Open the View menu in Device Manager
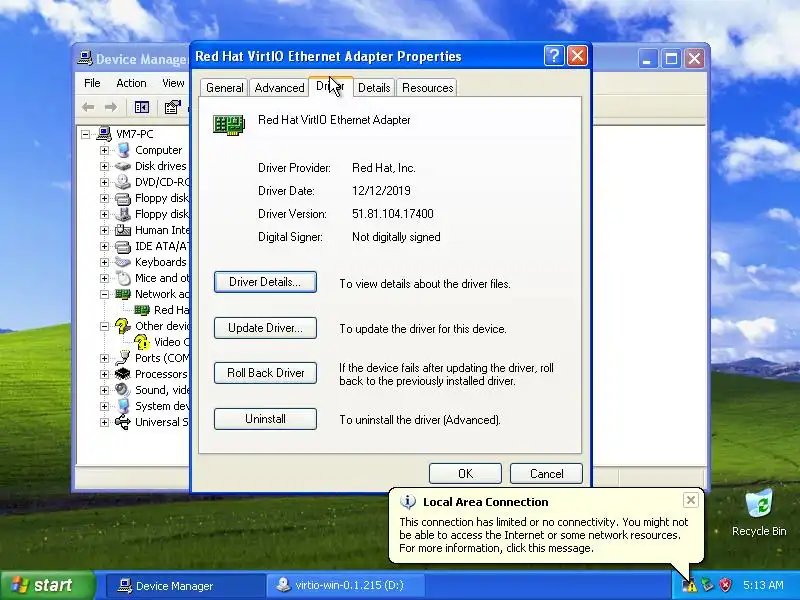Screen dimensions: 800x600 (x=173, y=83)
